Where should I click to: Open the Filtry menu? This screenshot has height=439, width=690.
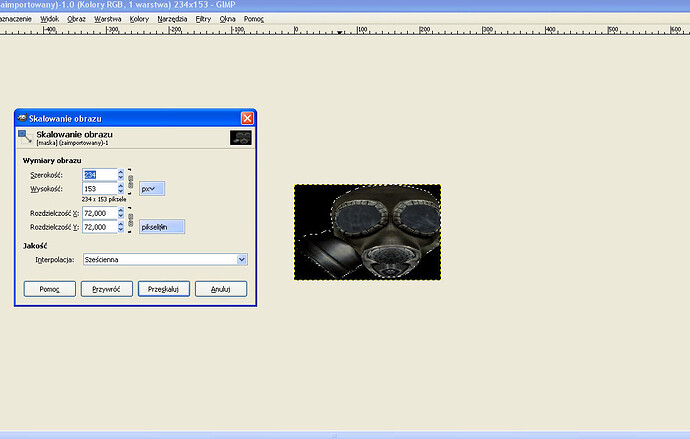point(203,19)
